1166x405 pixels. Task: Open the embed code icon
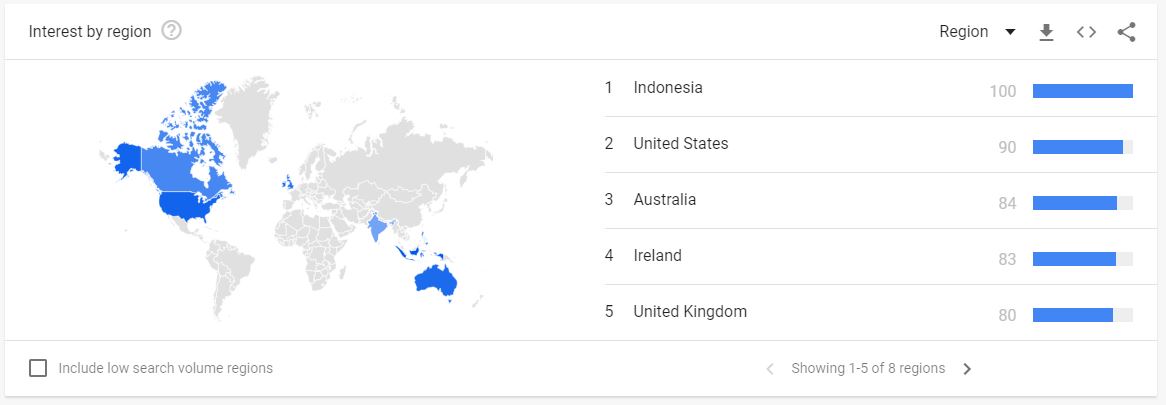(x=1086, y=32)
